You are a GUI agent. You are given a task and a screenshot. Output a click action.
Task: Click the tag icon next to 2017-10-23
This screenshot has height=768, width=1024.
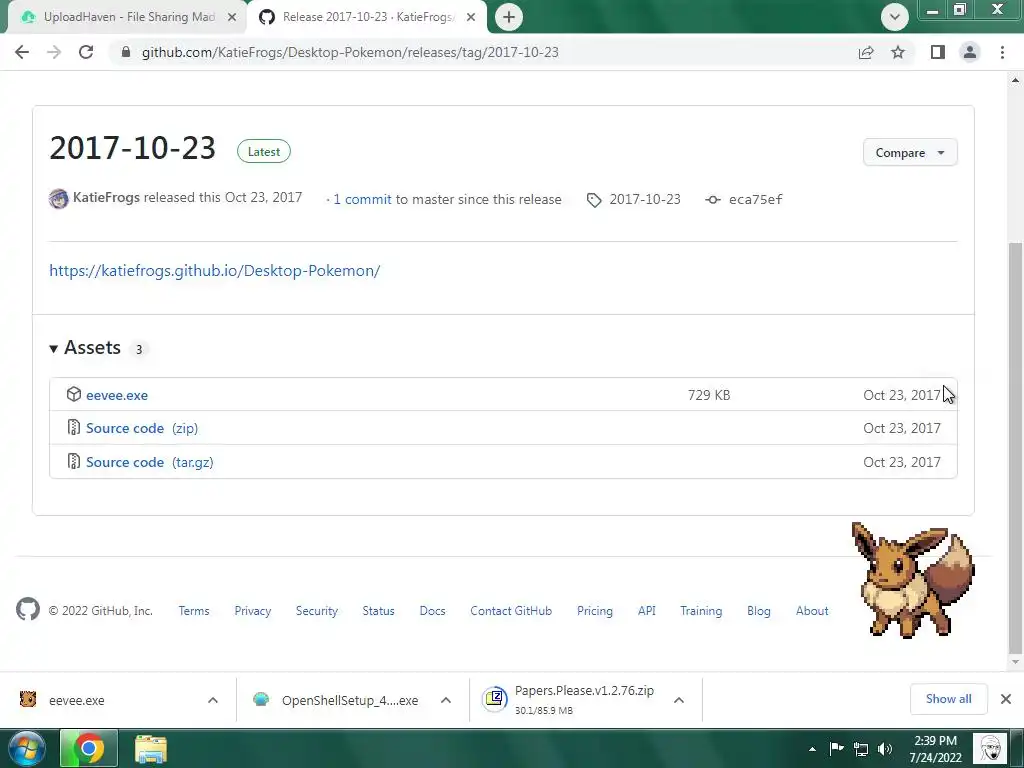click(594, 200)
